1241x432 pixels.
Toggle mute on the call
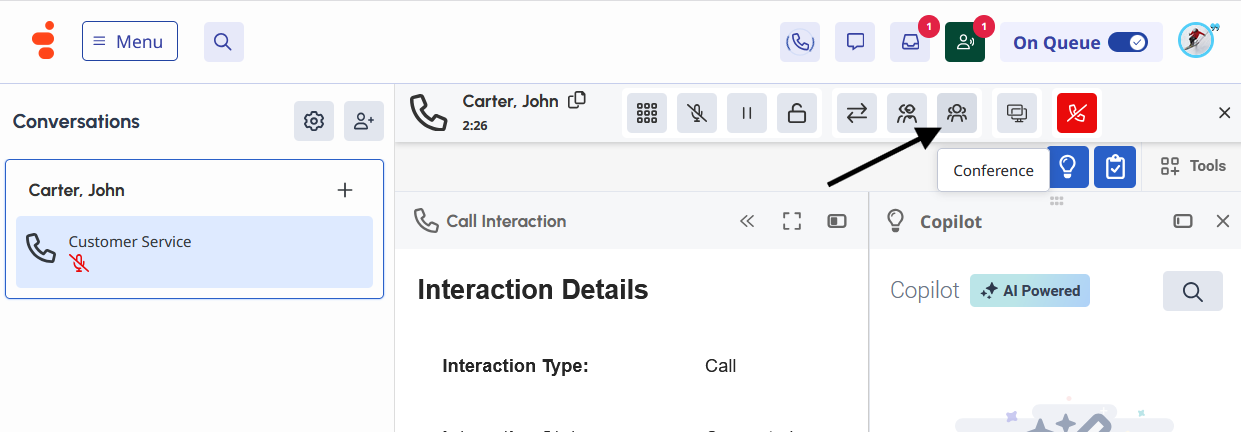point(697,113)
